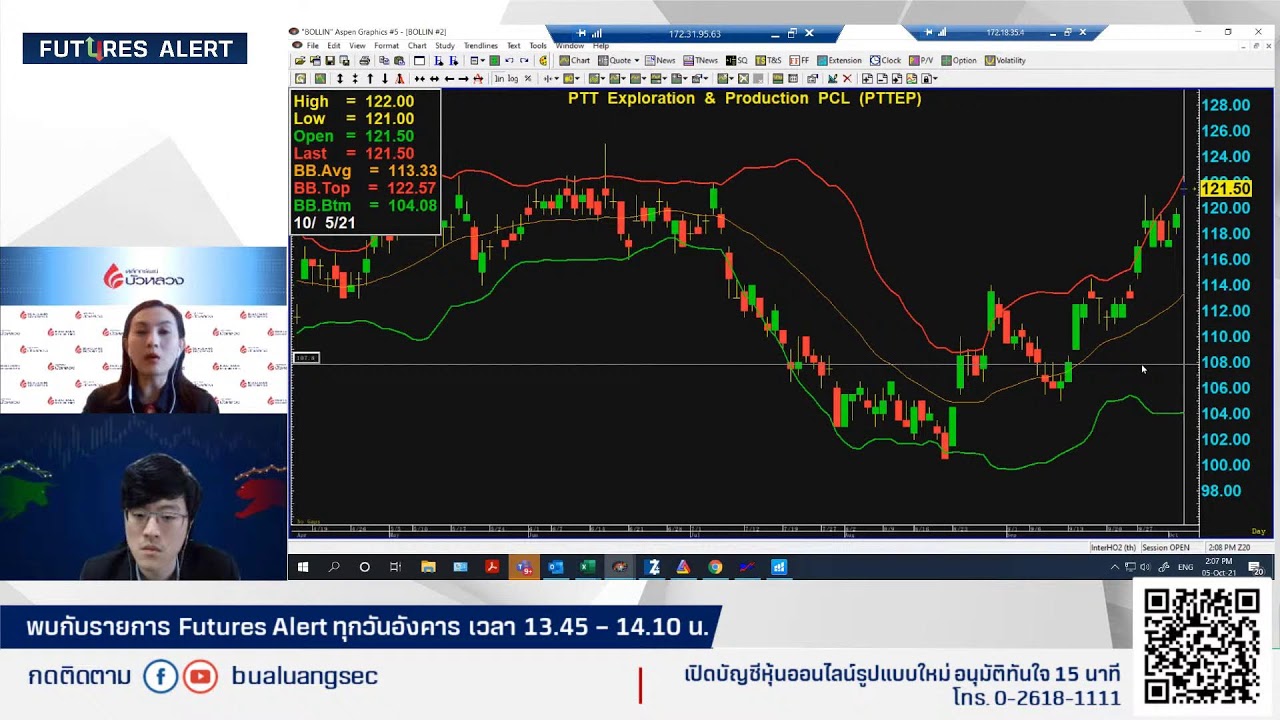Toggle percent scale '%' button
The width and height of the screenshot is (1280, 720).
click(x=528, y=78)
